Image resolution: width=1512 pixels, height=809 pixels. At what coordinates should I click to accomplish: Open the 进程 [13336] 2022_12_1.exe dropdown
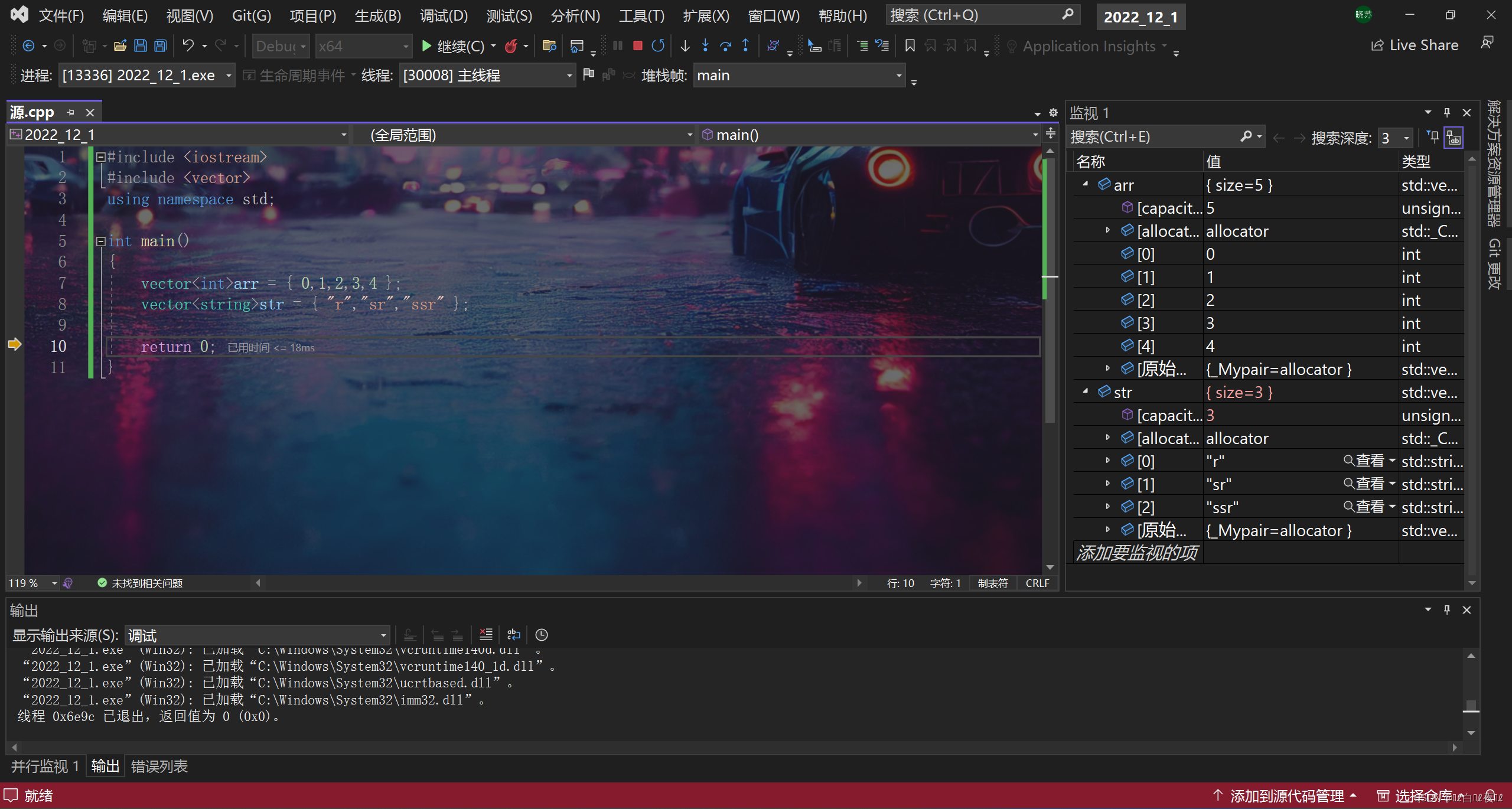[x=146, y=75]
